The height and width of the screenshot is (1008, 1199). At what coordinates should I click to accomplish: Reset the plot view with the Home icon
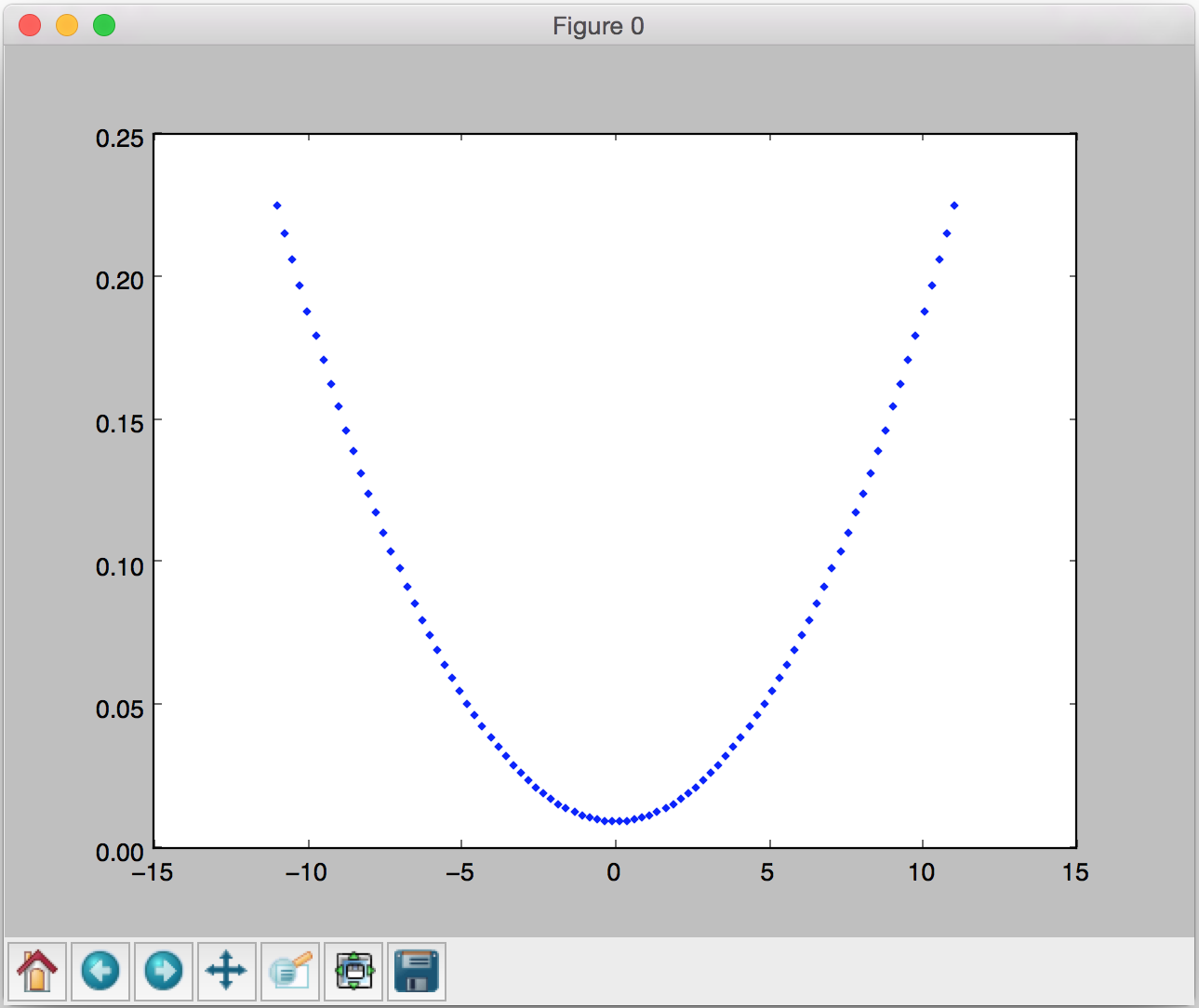[37, 972]
